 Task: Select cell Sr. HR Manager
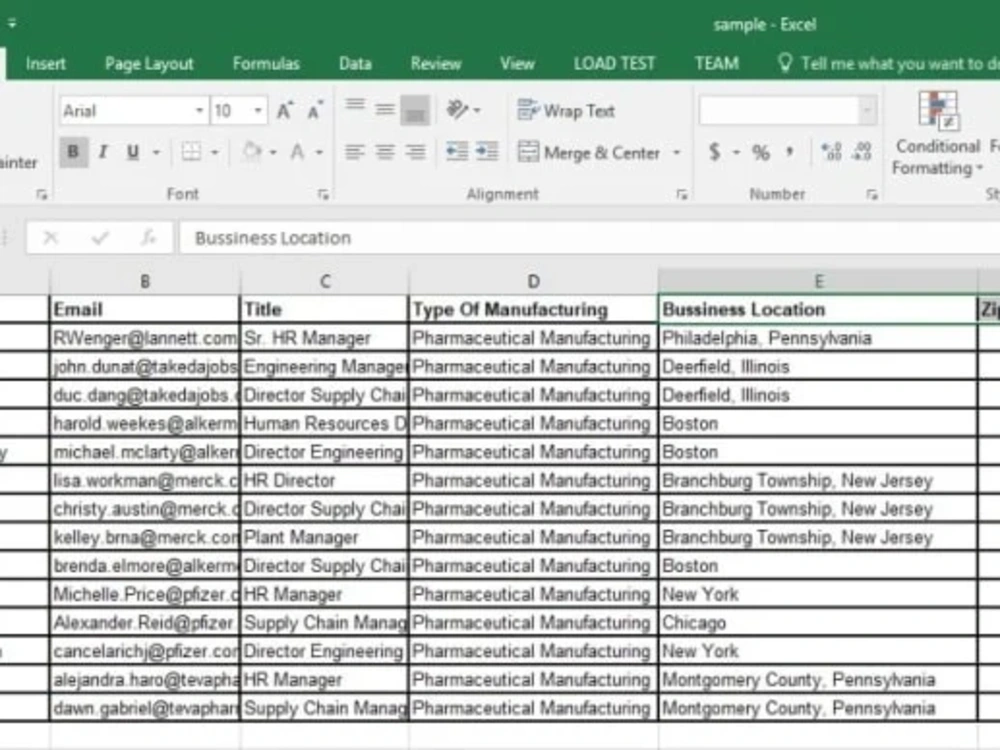[x=324, y=338]
